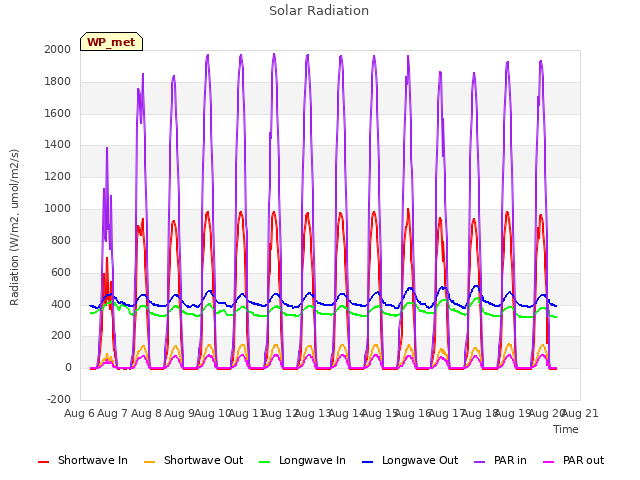The height and width of the screenshot is (480, 640).
Task: Toggle the PAR in legend entry
Action: click(x=500, y=460)
